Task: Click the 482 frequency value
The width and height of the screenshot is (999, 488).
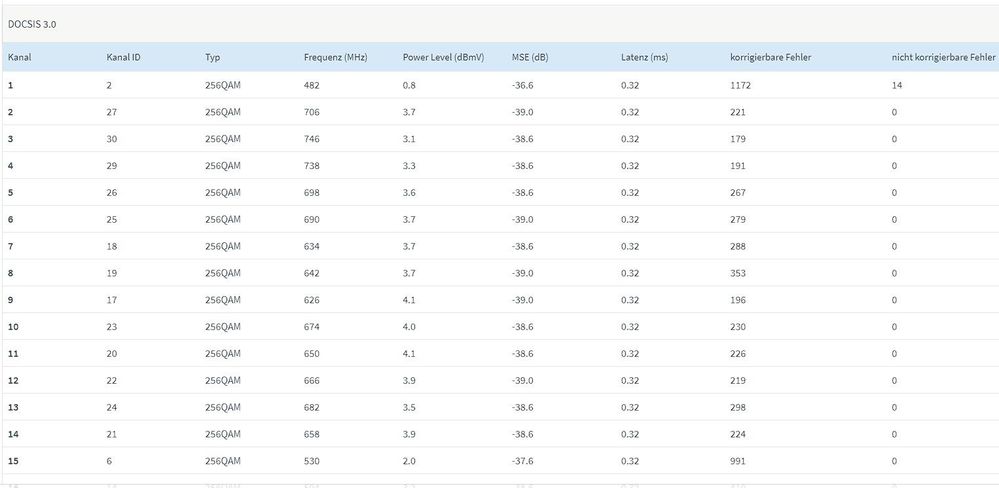Action: [311, 86]
